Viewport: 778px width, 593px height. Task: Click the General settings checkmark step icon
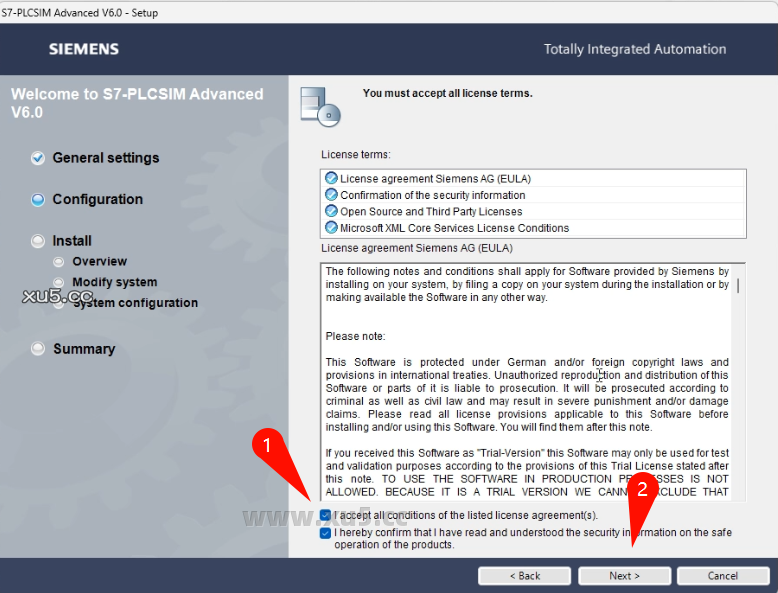[x=38, y=158]
